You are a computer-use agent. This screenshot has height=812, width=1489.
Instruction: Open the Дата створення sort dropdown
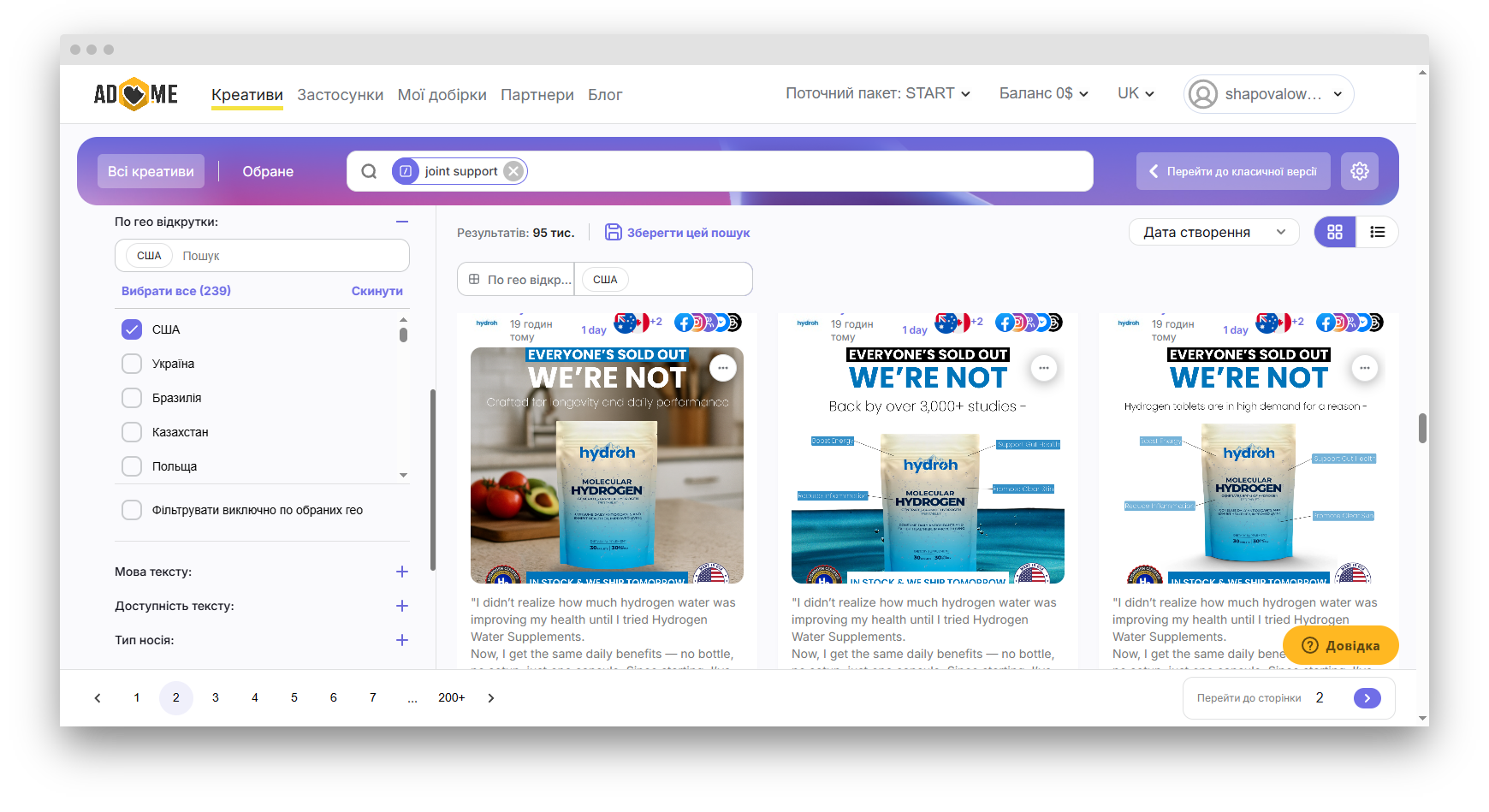pyautogui.click(x=1213, y=232)
